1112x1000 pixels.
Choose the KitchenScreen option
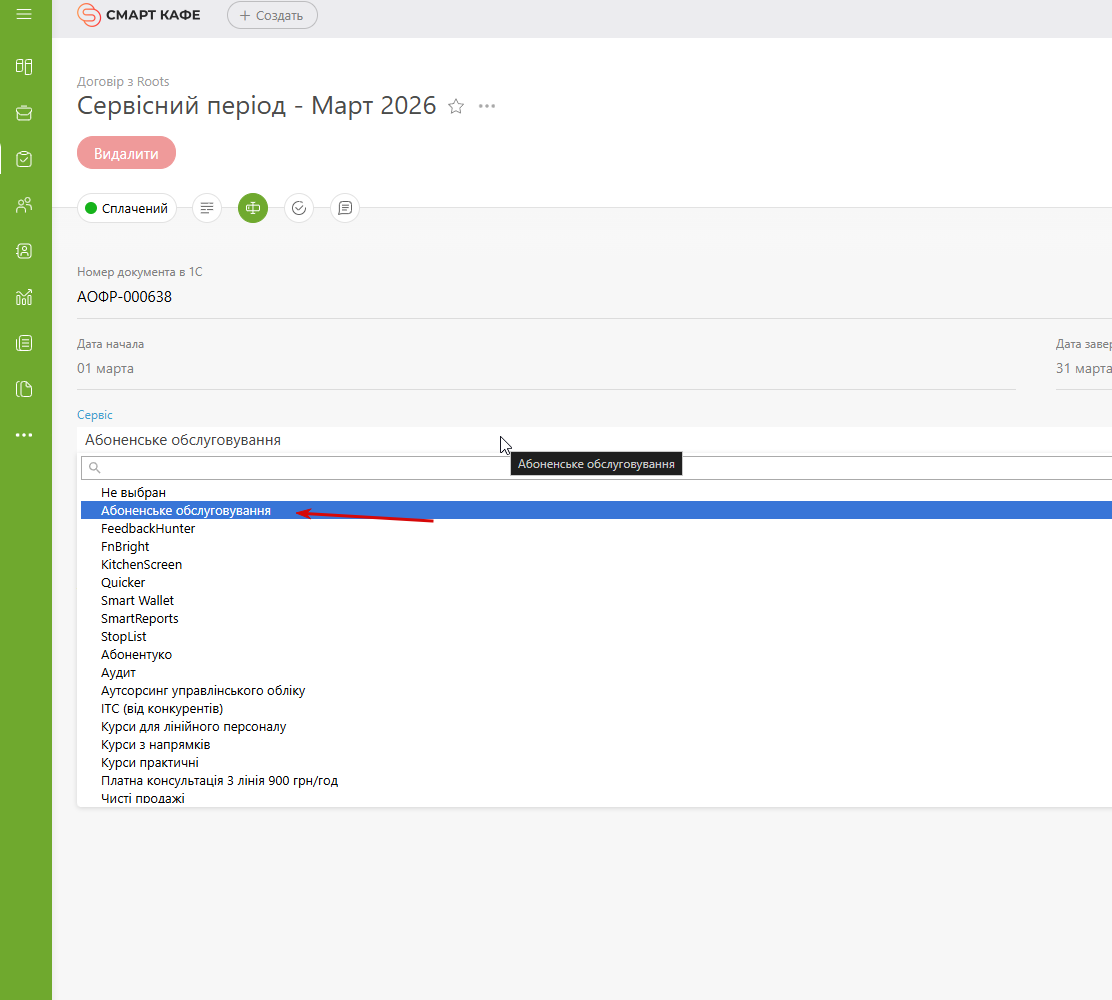click(x=596, y=565)
